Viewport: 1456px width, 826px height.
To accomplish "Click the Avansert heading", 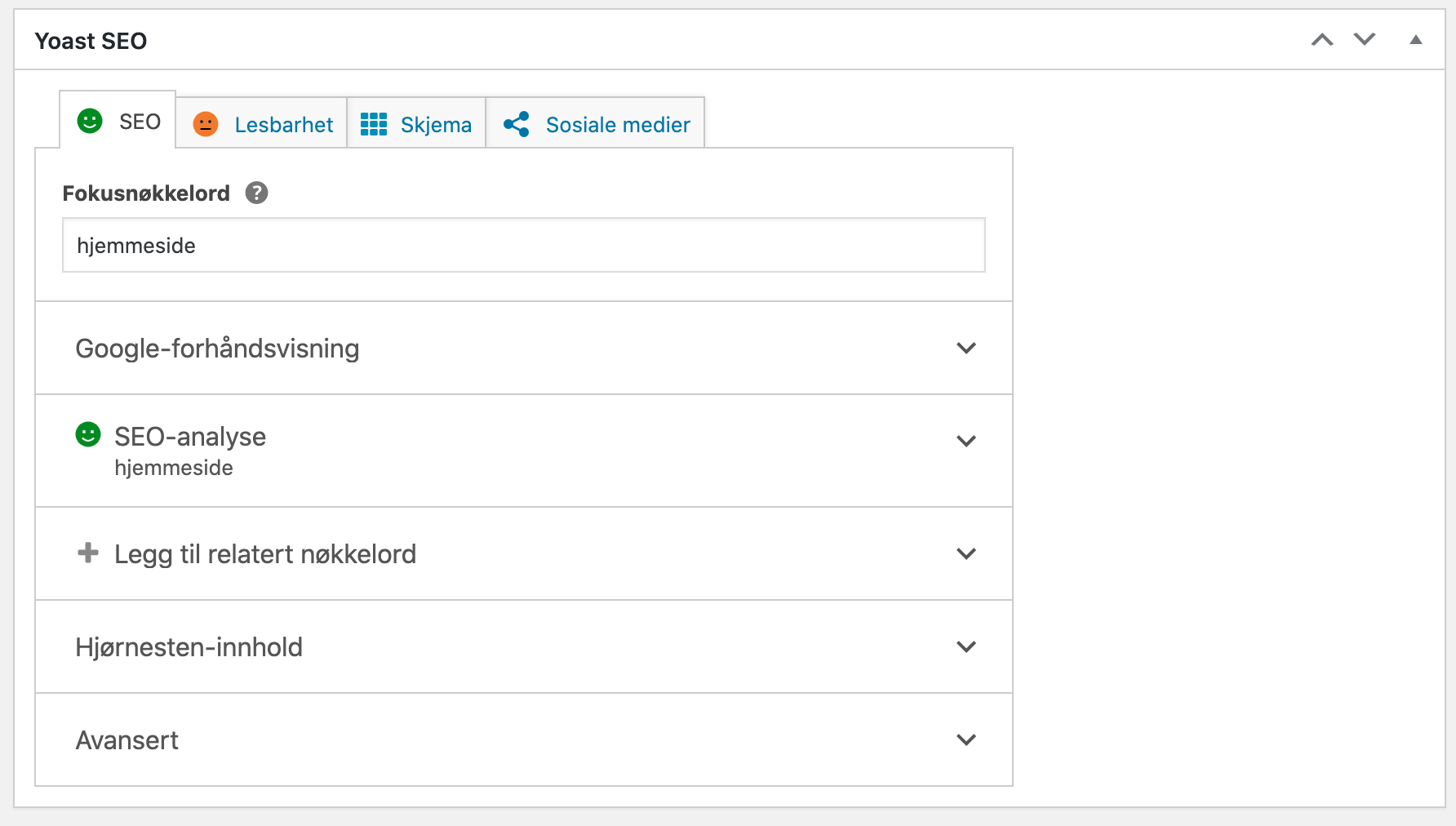I will [127, 740].
